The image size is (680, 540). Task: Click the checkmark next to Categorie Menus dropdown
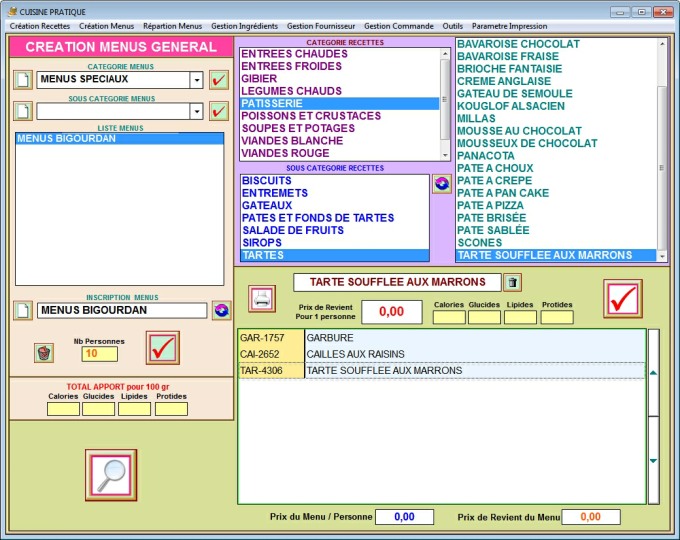[x=219, y=80]
